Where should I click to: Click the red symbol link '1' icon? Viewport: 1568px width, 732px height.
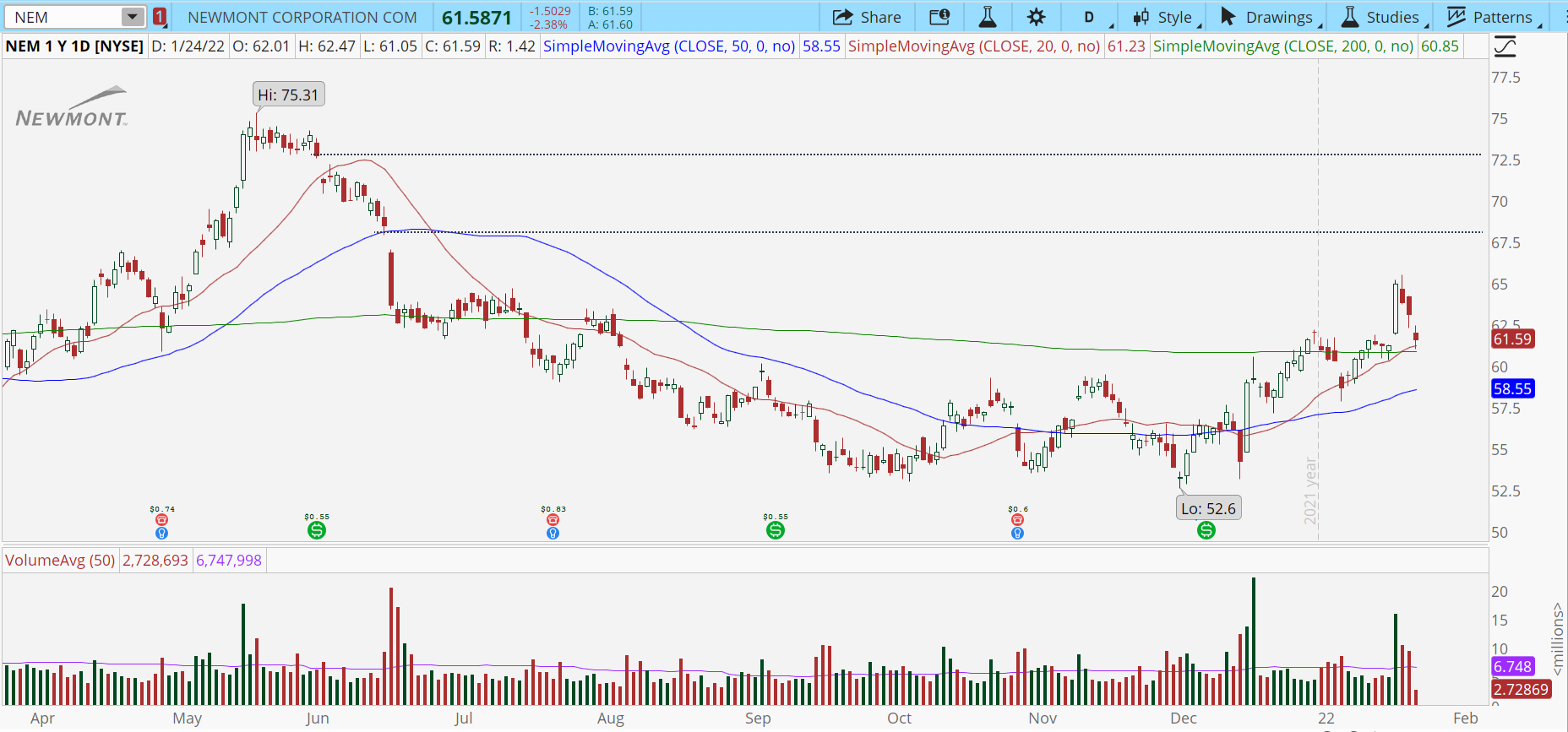coord(160,17)
